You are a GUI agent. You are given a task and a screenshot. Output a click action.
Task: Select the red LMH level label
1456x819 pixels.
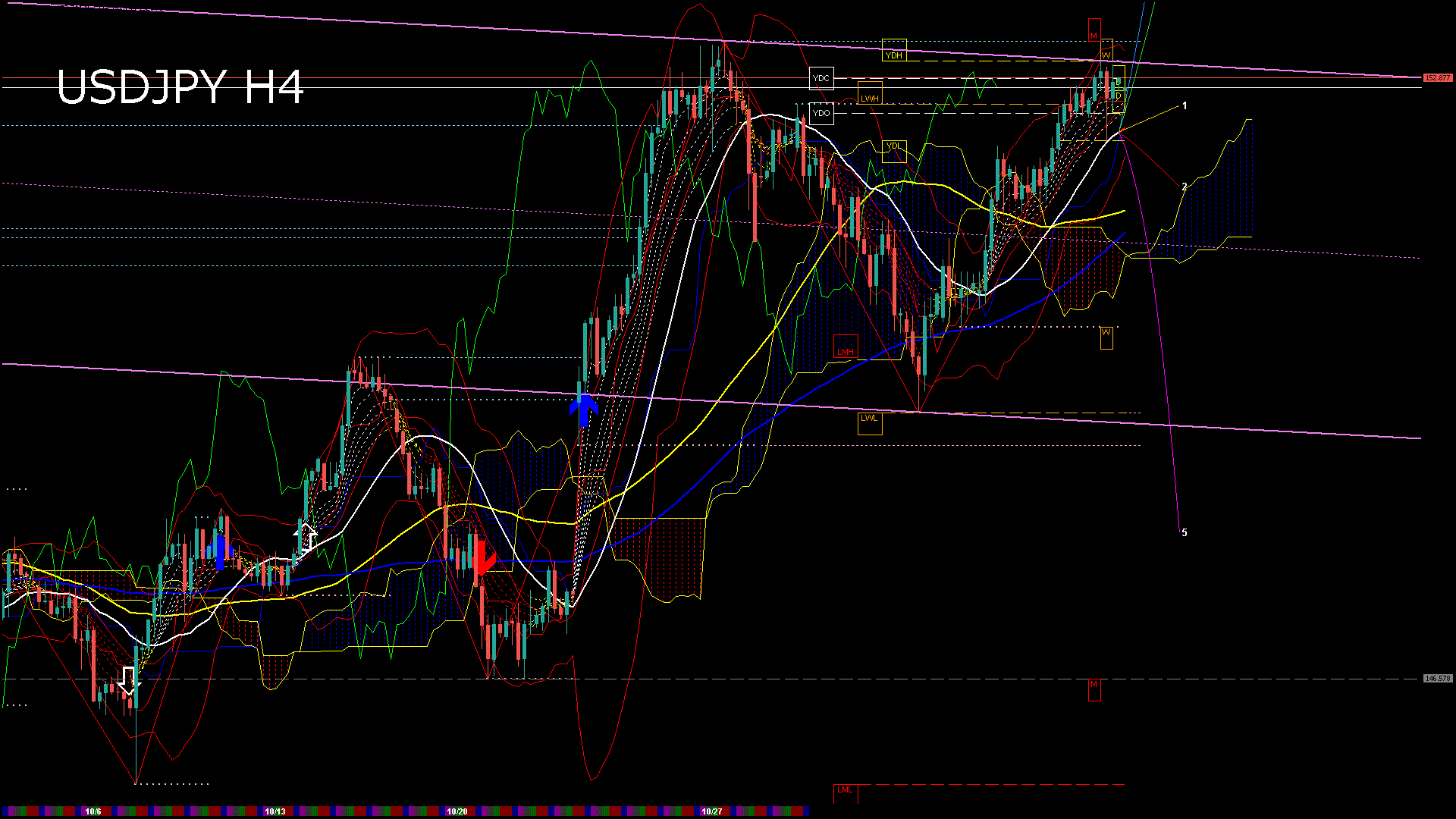pyautogui.click(x=845, y=352)
